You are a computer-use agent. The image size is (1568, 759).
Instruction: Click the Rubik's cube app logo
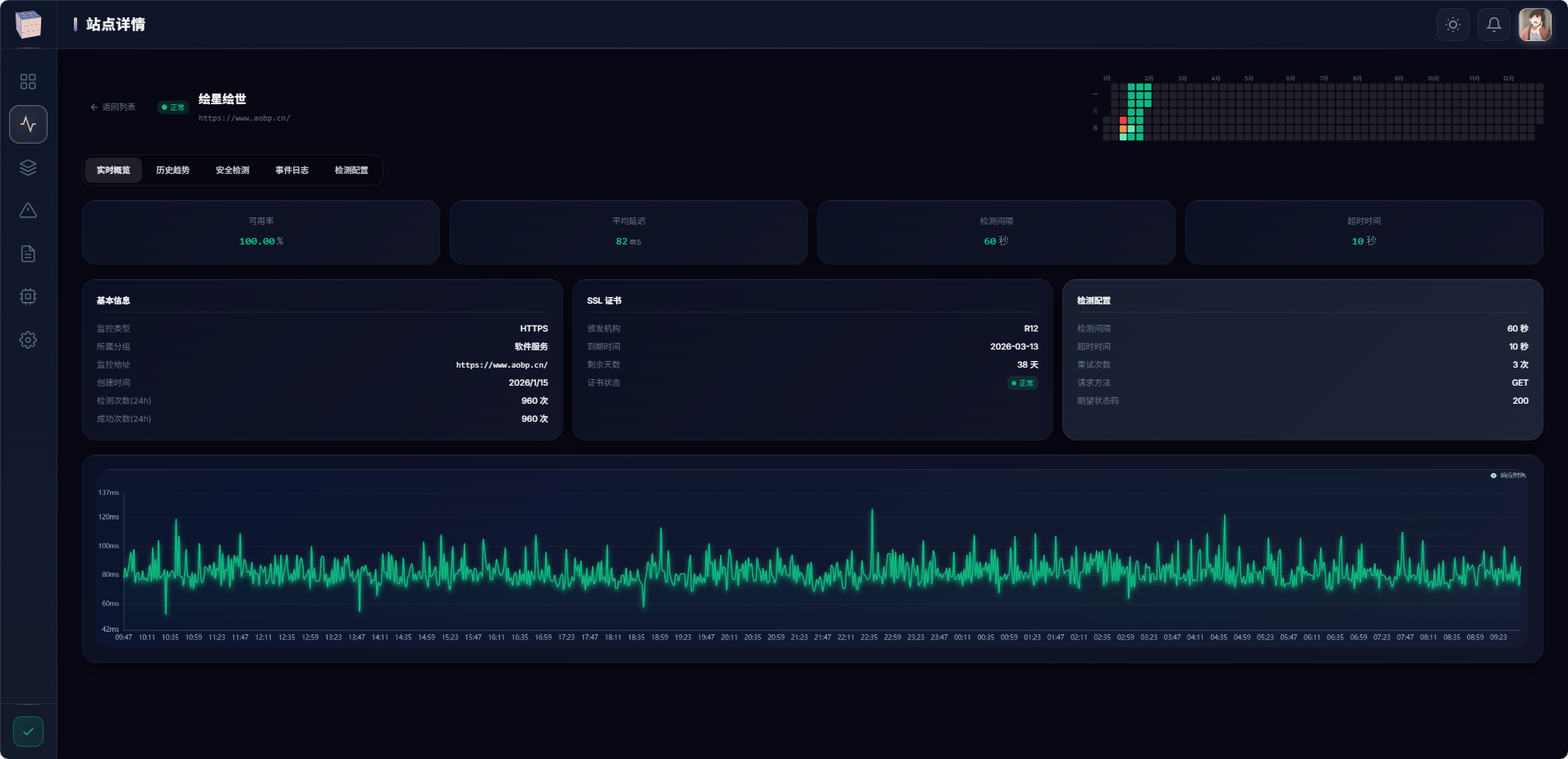click(x=28, y=25)
